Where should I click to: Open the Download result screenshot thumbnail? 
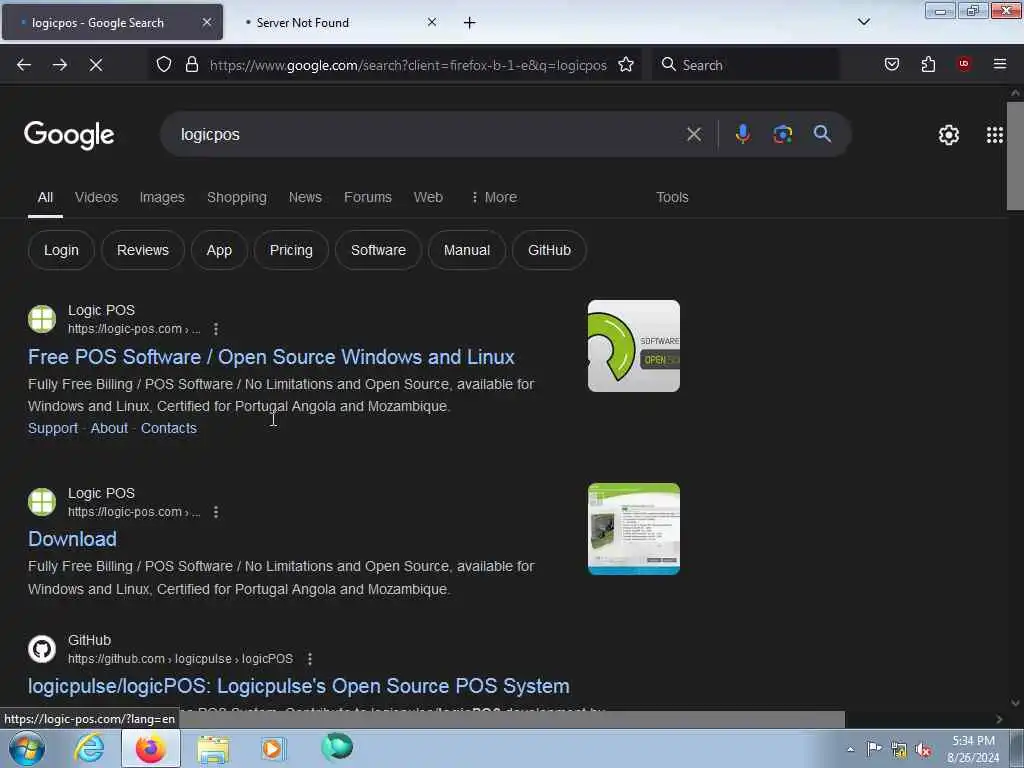(x=633, y=529)
